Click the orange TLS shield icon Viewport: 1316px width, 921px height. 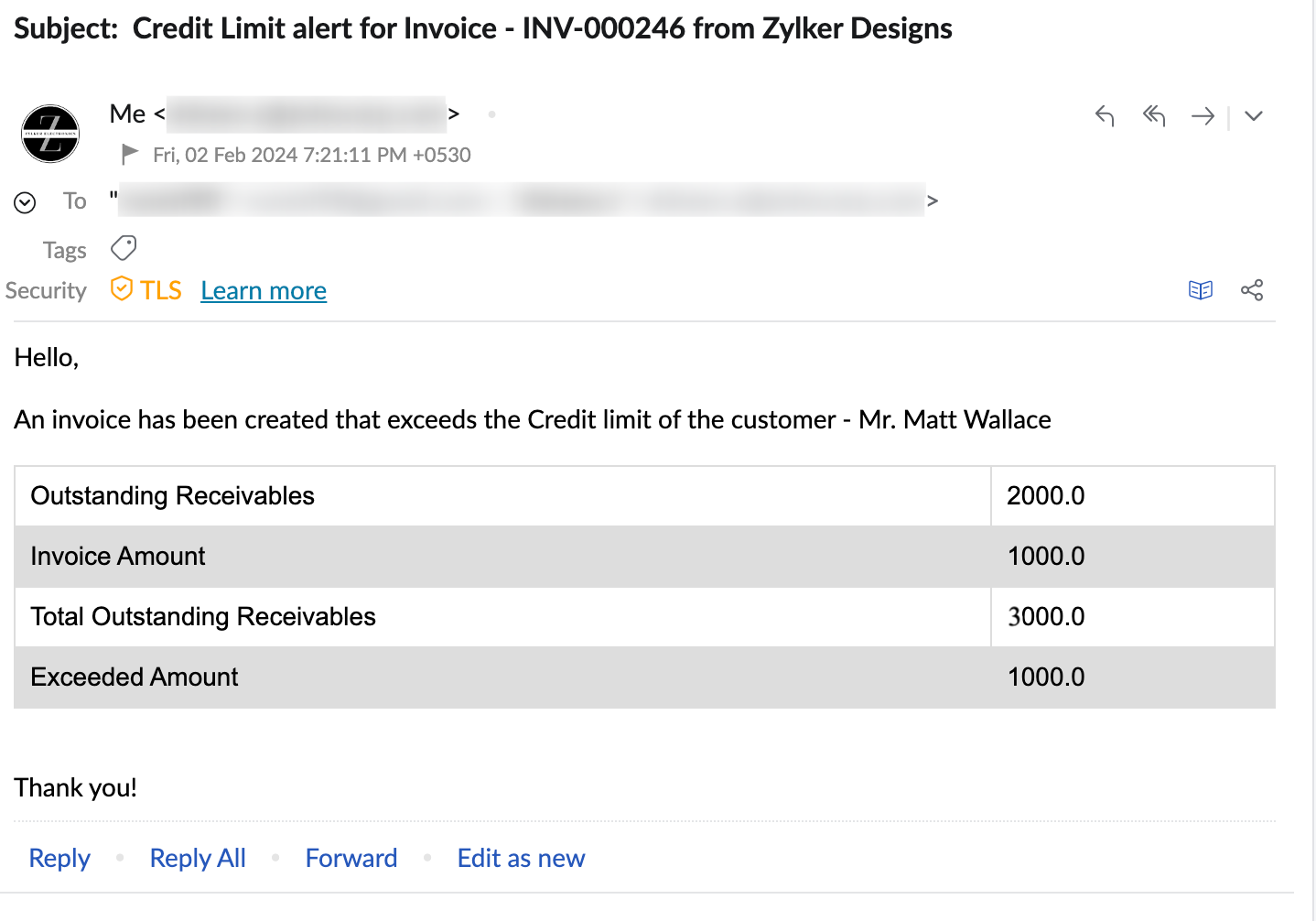coord(122,288)
